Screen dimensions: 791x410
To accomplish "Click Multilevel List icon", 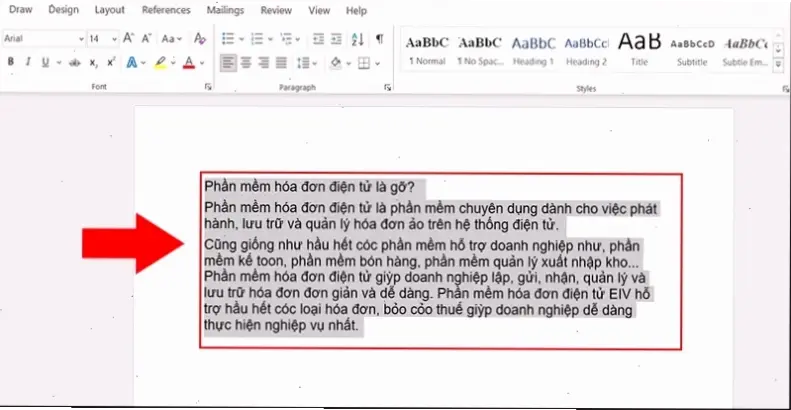I will (286, 38).
